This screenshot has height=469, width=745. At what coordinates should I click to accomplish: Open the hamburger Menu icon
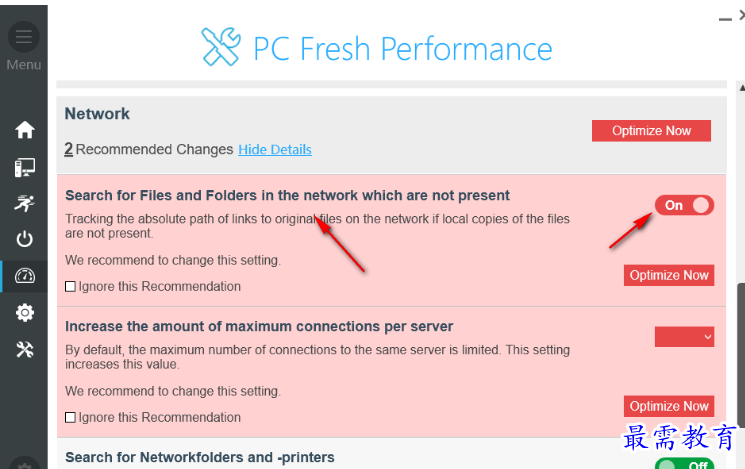(24, 37)
